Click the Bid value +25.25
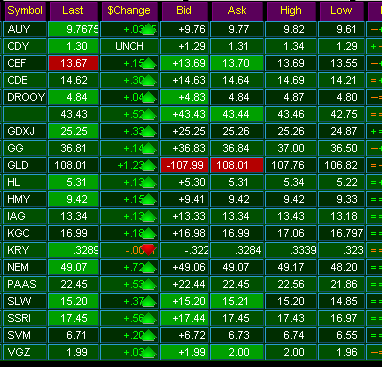 pos(185,131)
